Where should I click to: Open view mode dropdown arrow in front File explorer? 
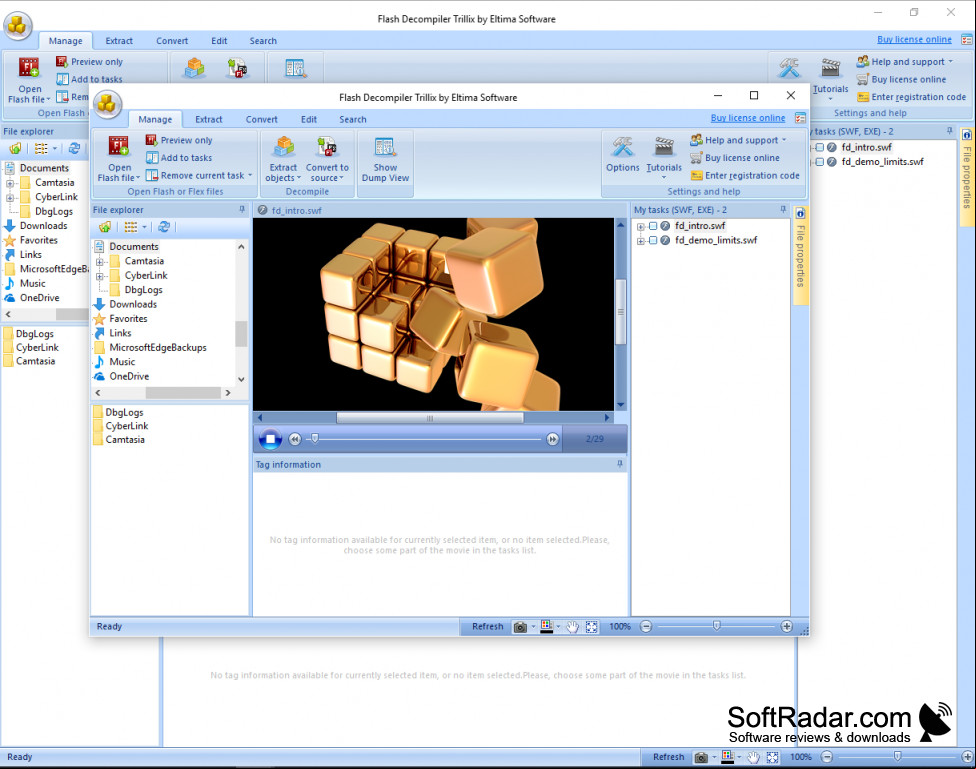[144, 227]
